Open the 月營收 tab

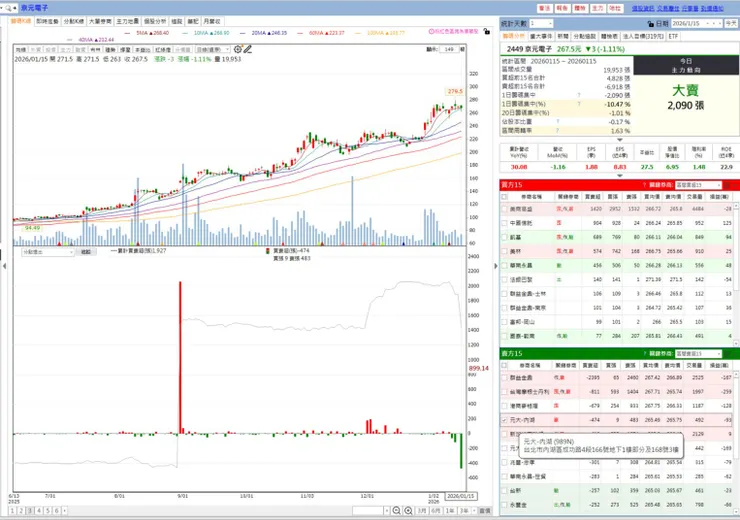[x=212, y=21]
